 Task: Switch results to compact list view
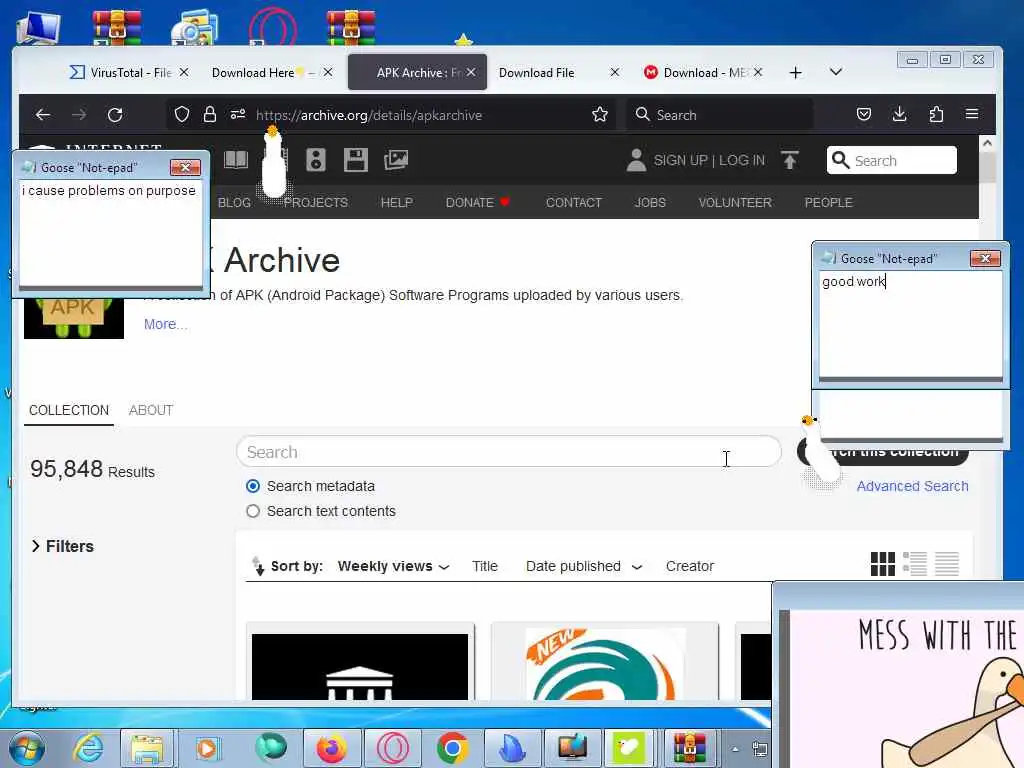946,564
